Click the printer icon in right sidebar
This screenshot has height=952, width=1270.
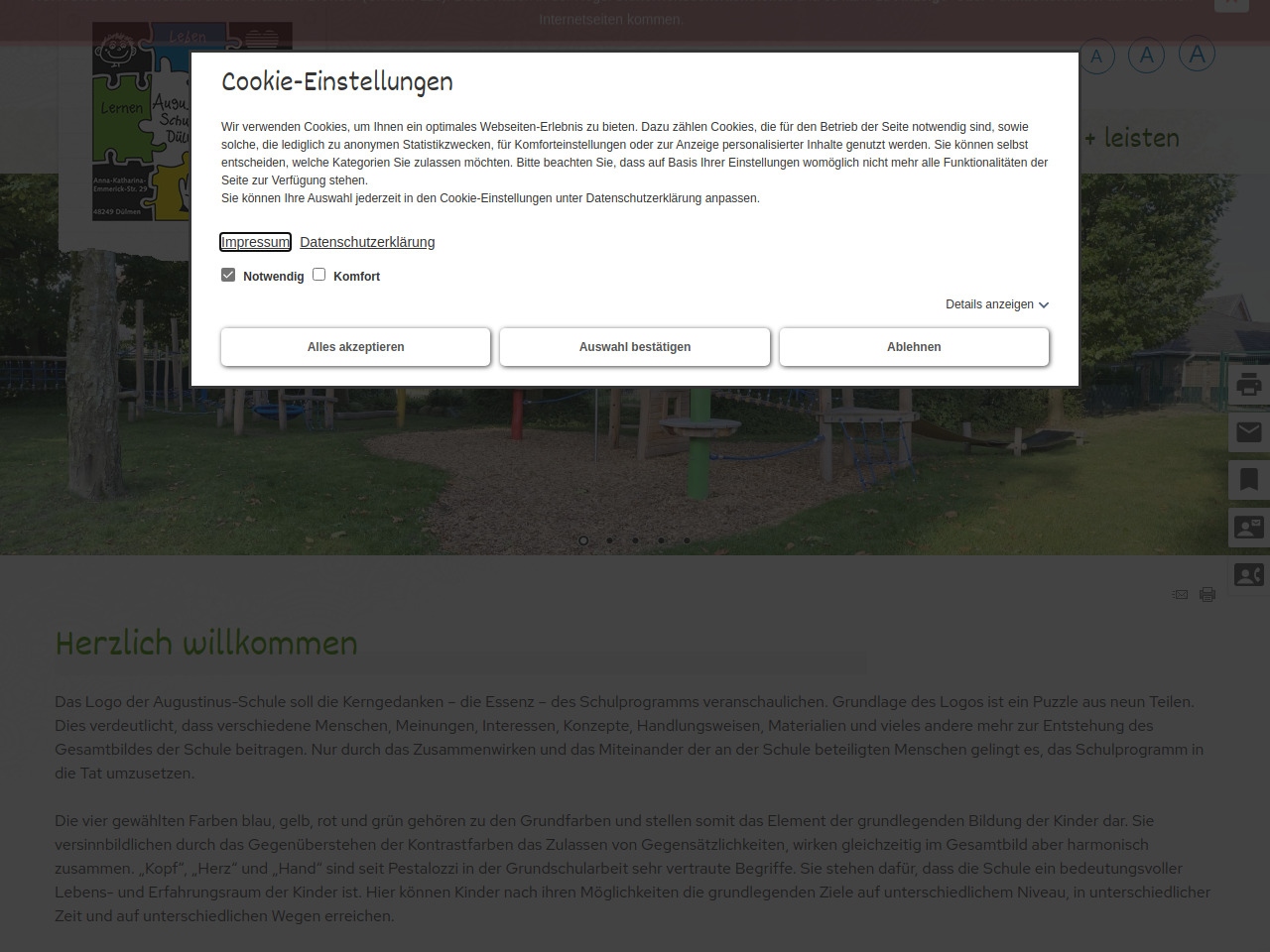click(x=1248, y=384)
